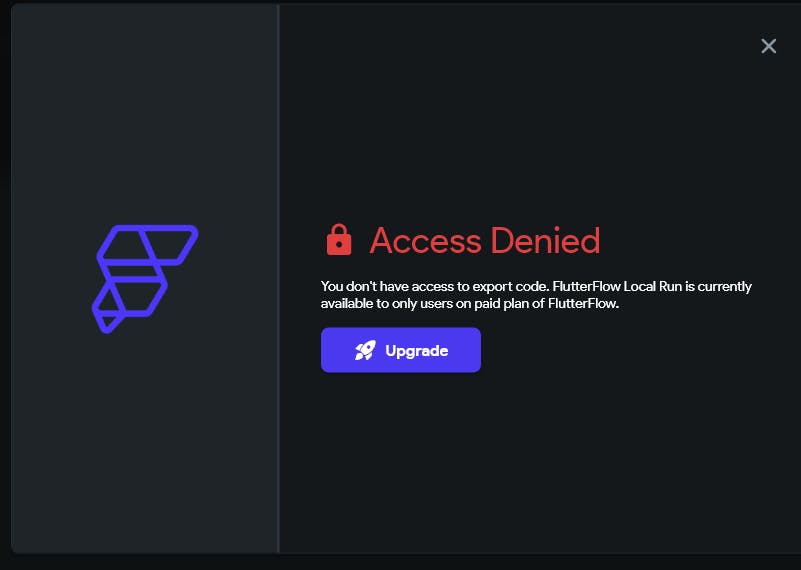Close the Access Denied dialog with X

point(768,46)
